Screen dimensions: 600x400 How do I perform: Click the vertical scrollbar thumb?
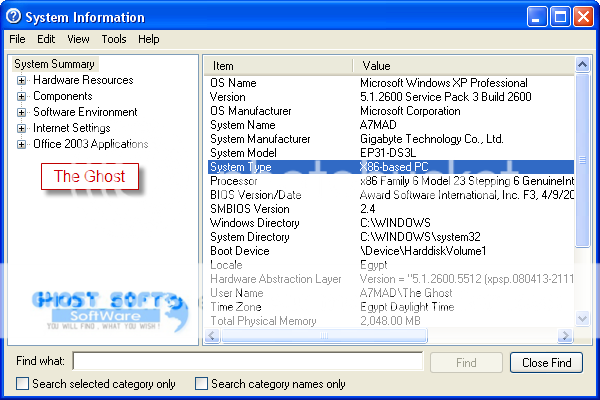[x=582, y=160]
